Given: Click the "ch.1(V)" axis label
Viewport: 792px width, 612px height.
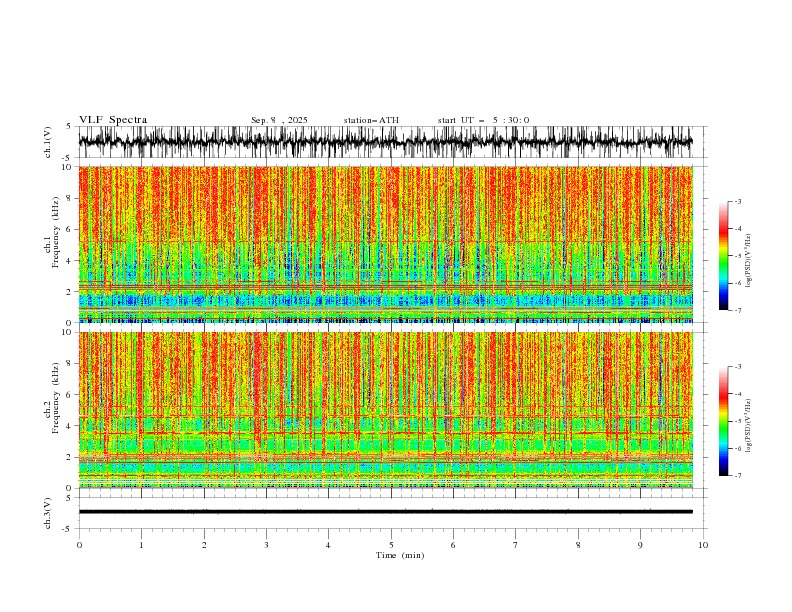Looking at the screenshot, I should click(x=48, y=142).
